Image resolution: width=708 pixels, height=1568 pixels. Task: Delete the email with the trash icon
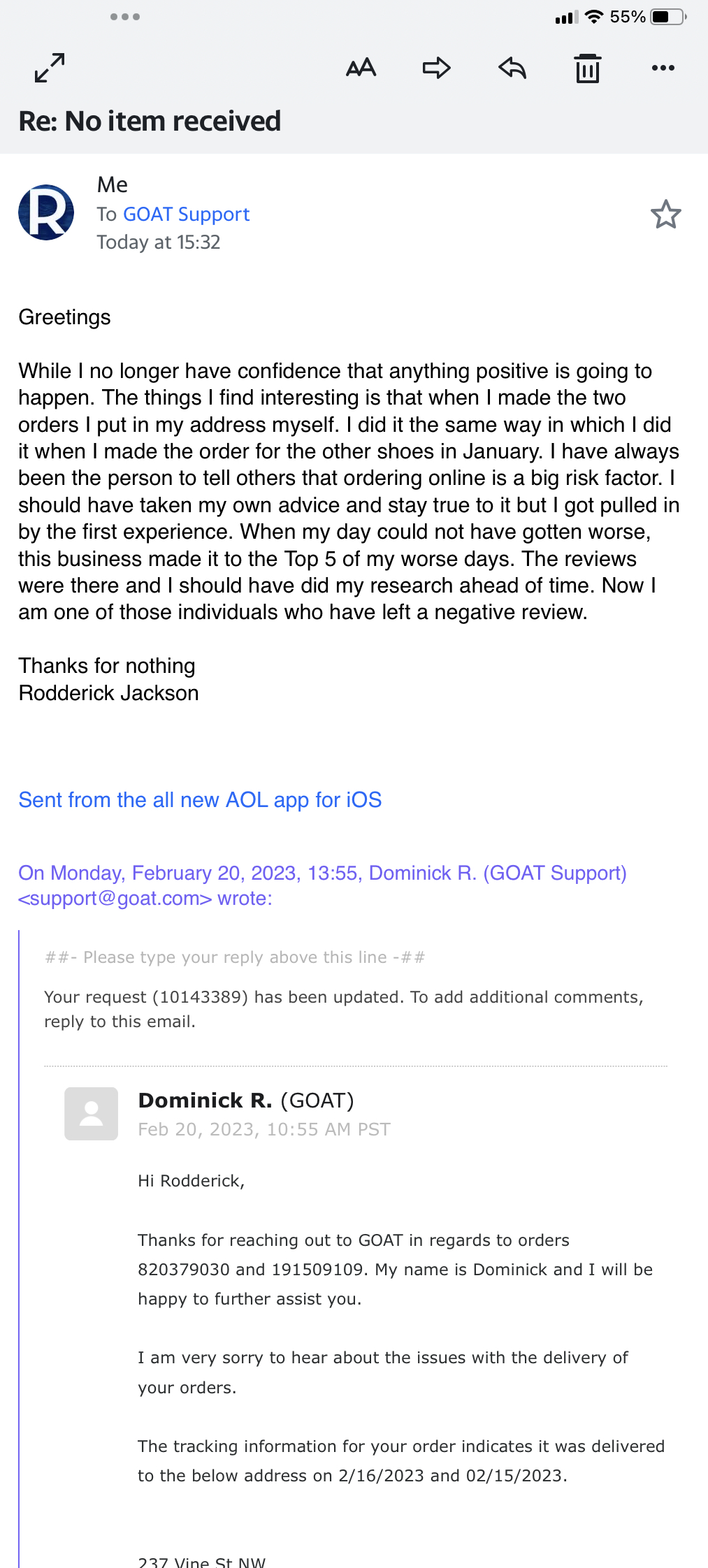point(588,68)
